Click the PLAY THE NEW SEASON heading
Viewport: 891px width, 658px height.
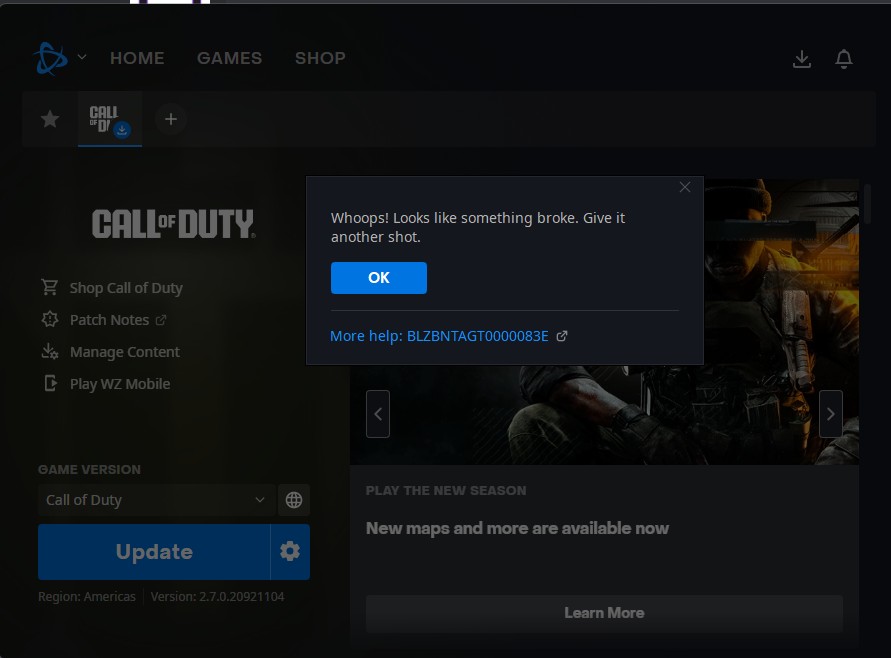446,490
